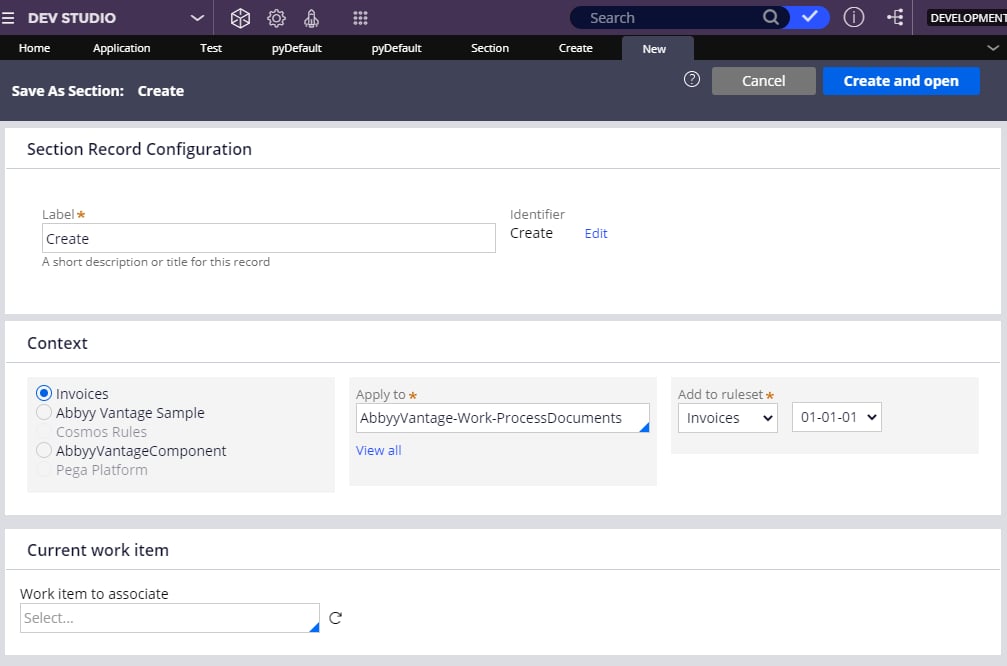
Task: Switch to the Application tab
Action: click(x=121, y=48)
